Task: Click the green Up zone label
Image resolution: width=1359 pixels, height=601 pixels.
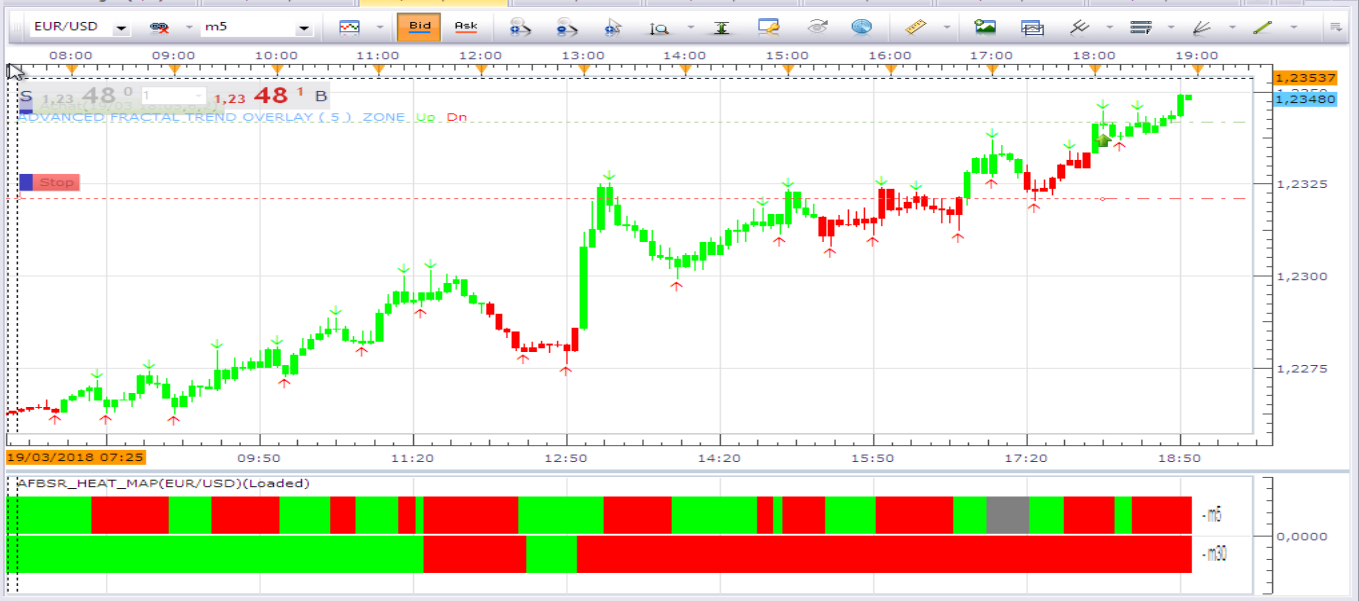Action: (x=425, y=117)
